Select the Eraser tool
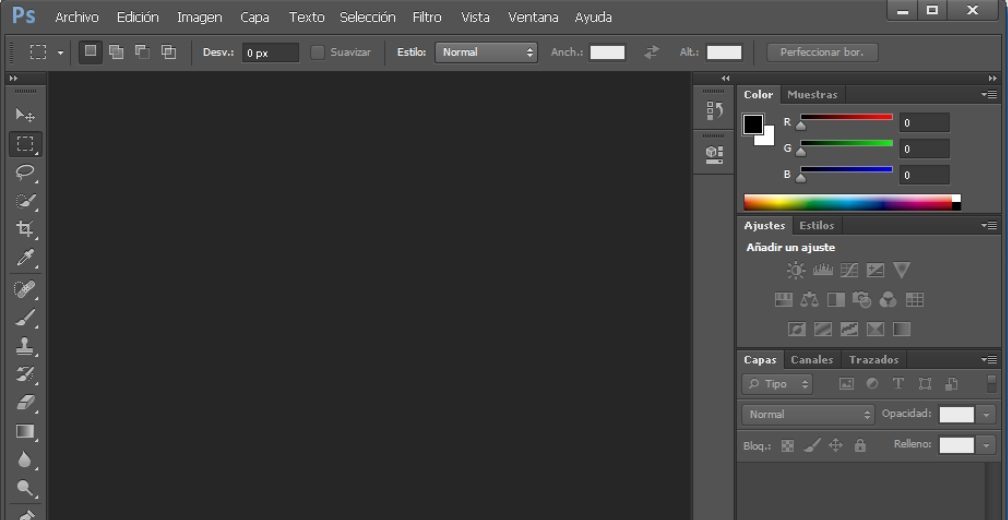The height and width of the screenshot is (520, 1008). coord(25,402)
